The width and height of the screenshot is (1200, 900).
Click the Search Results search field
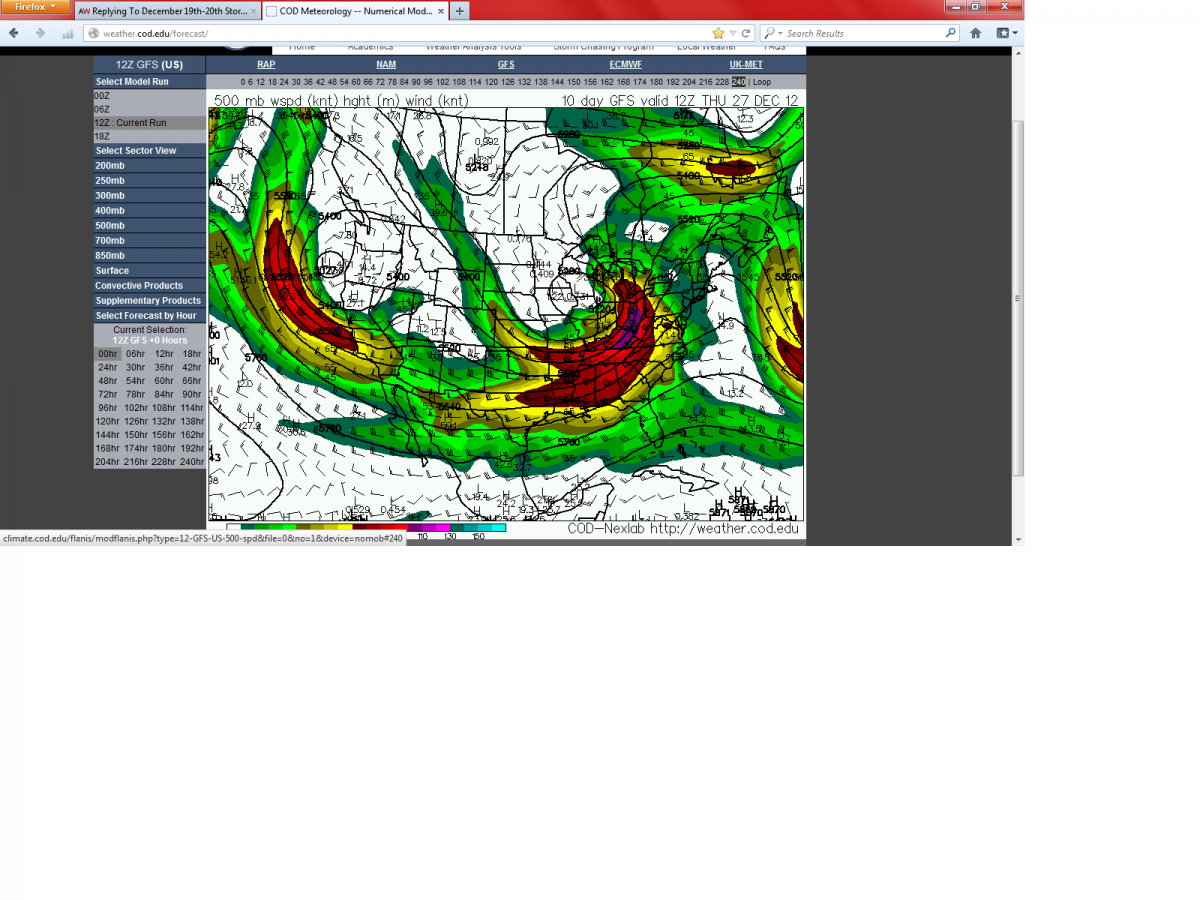pyautogui.click(x=860, y=33)
